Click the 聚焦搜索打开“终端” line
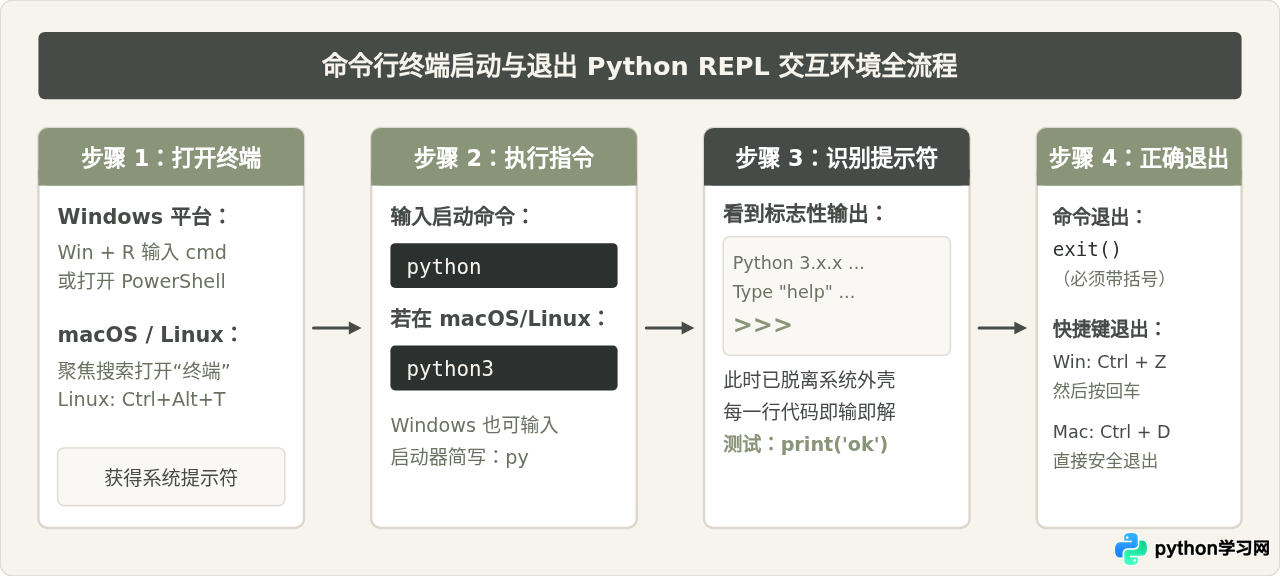This screenshot has width=1280, height=576. click(x=145, y=371)
